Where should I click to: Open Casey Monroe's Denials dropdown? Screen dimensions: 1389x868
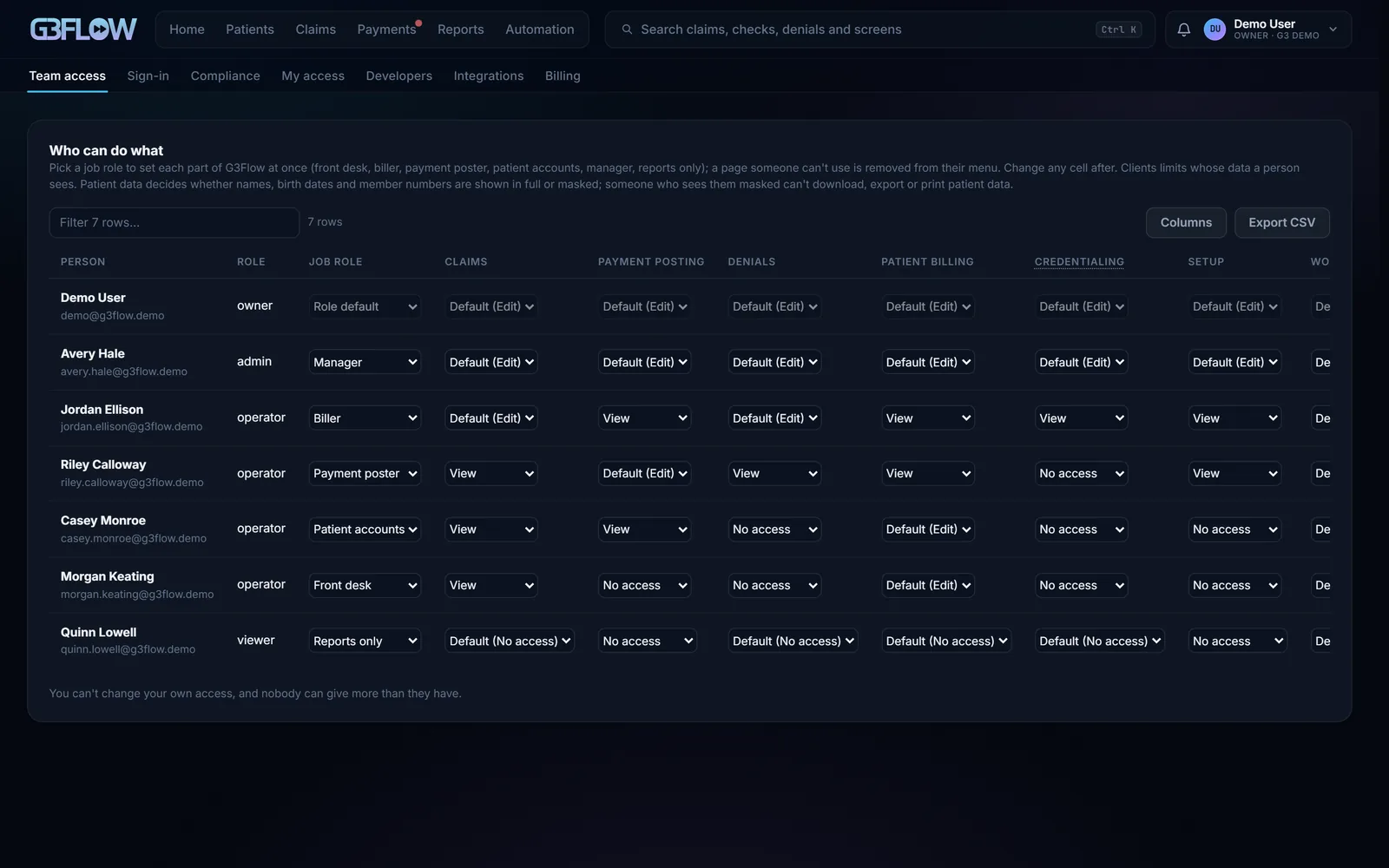774,529
